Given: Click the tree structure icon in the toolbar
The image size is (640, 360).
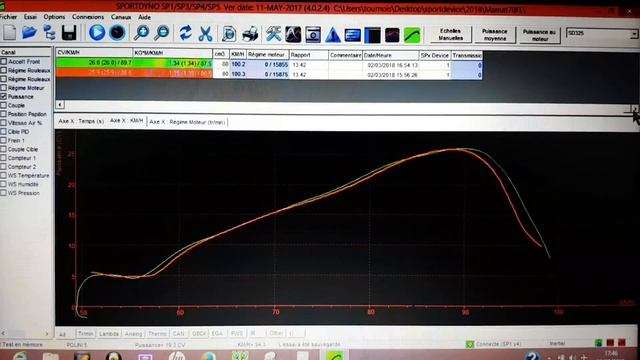Looking at the screenshot, I should [49, 33].
